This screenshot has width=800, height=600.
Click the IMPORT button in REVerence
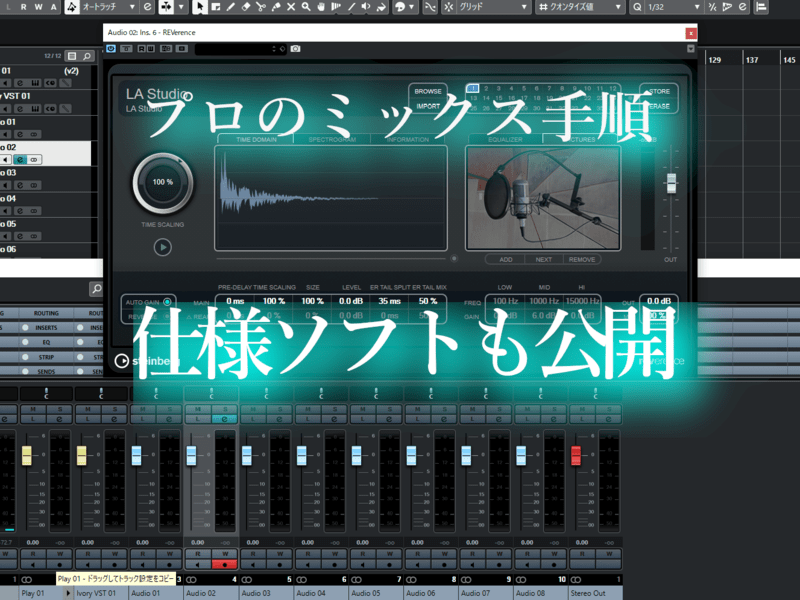tap(428, 106)
